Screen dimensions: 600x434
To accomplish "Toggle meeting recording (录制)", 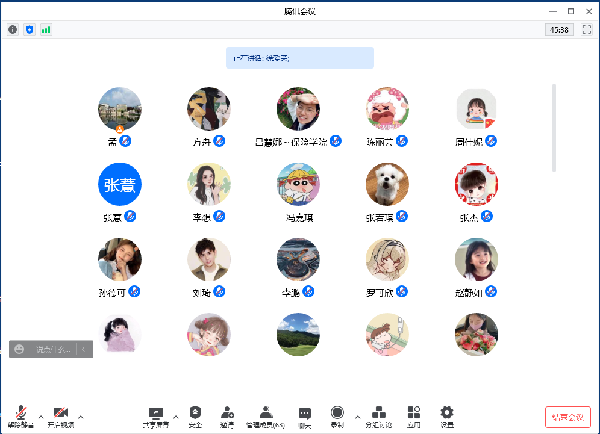I will [x=337, y=415].
